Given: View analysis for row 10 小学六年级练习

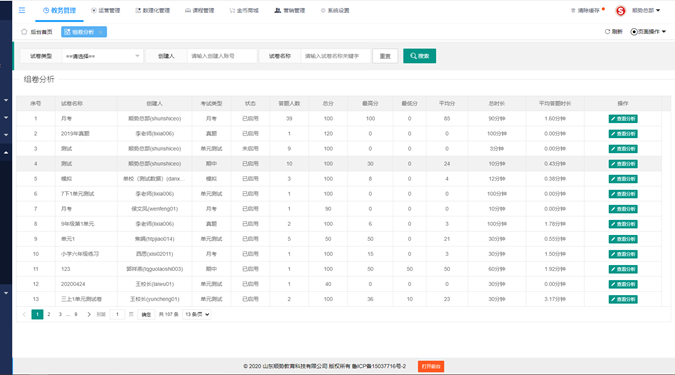Looking at the screenshot, I should point(623,254).
